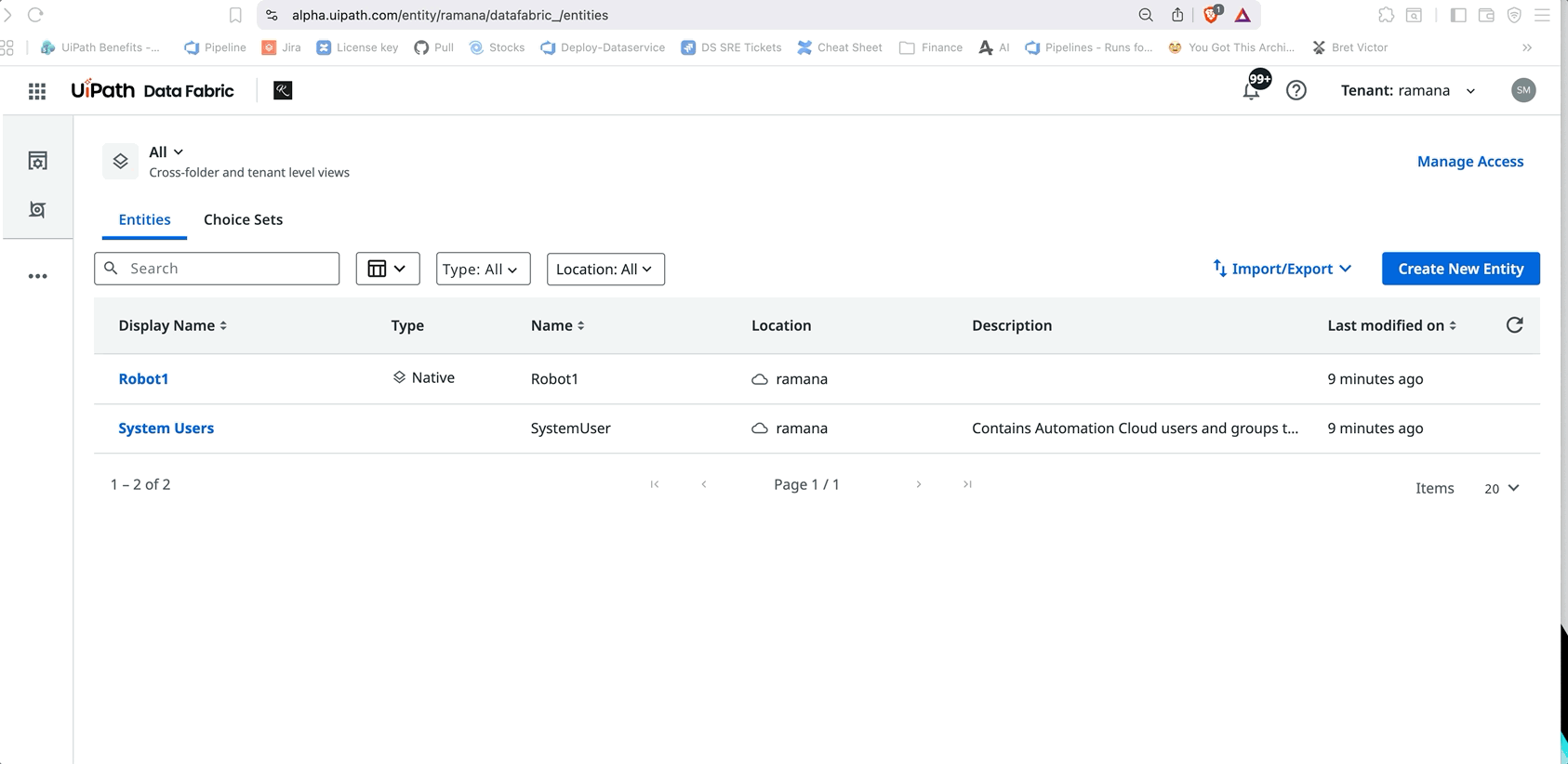Go to last page of results
The width and height of the screenshot is (1568, 764).
click(x=967, y=484)
